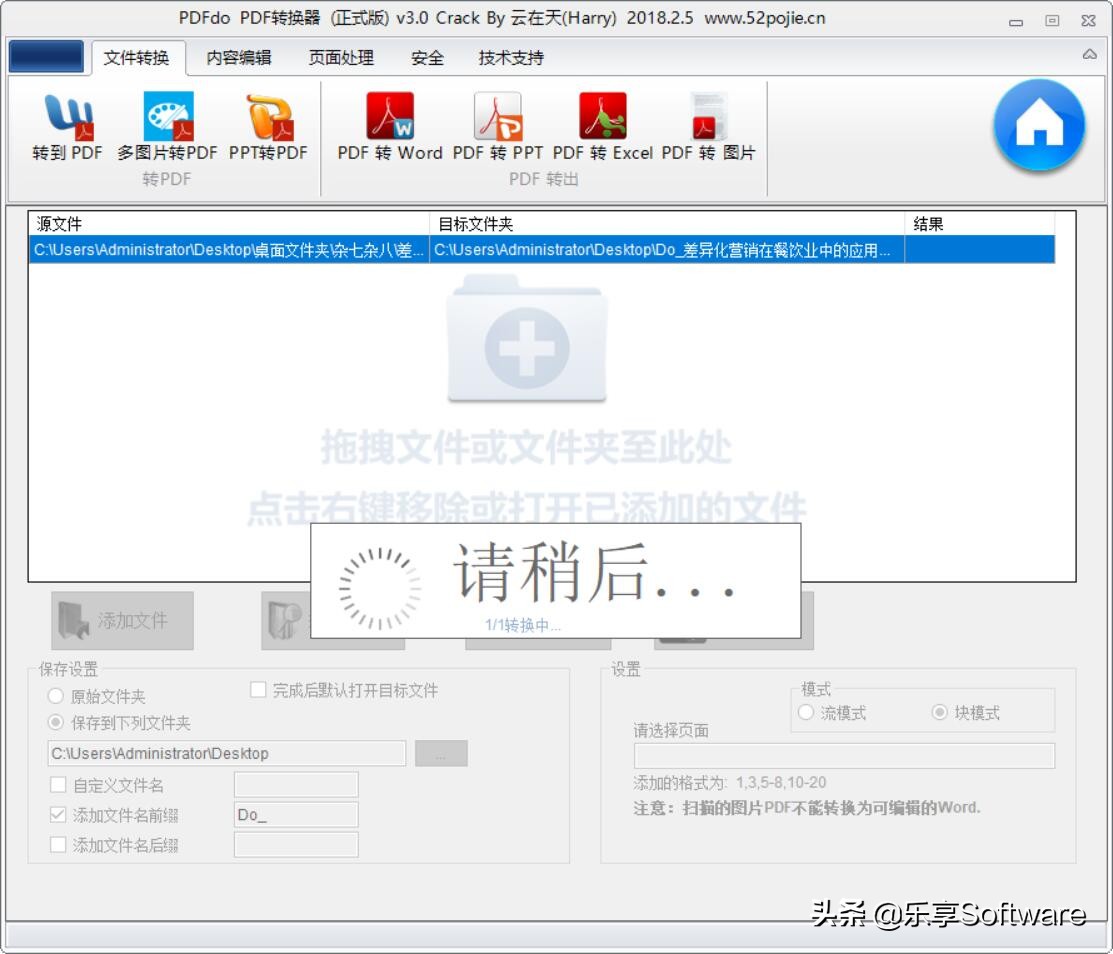Click the target folder path cell Do_差异化营销

[667, 250]
